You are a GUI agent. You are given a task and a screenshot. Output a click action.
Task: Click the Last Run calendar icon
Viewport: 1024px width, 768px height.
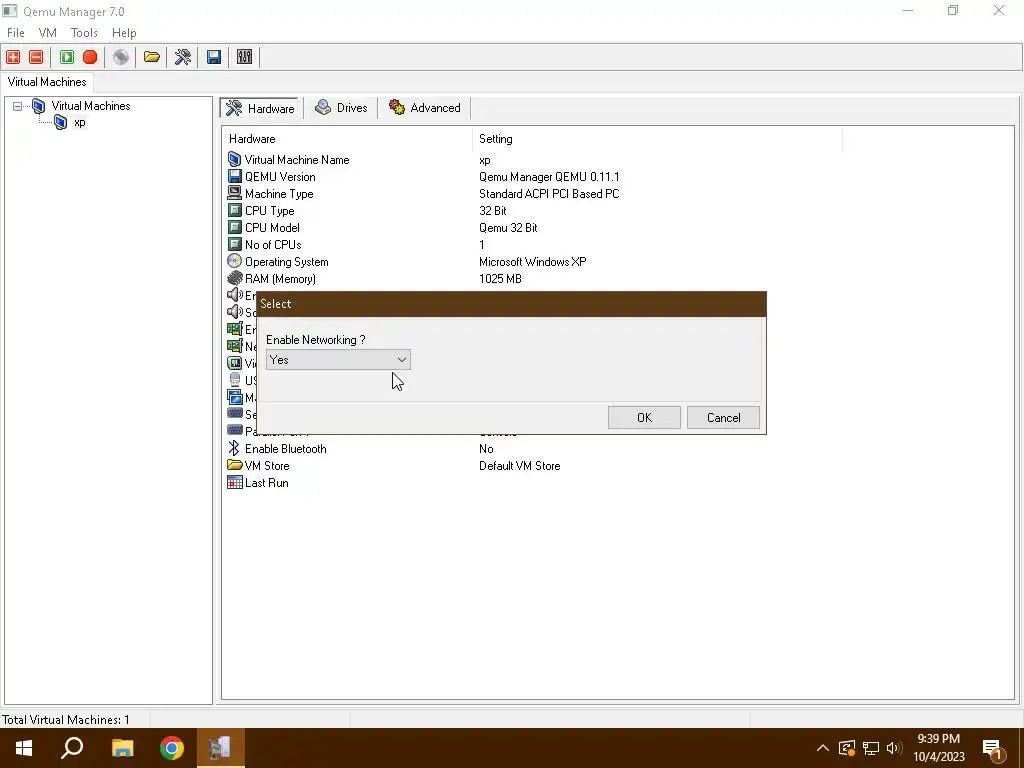(234, 482)
